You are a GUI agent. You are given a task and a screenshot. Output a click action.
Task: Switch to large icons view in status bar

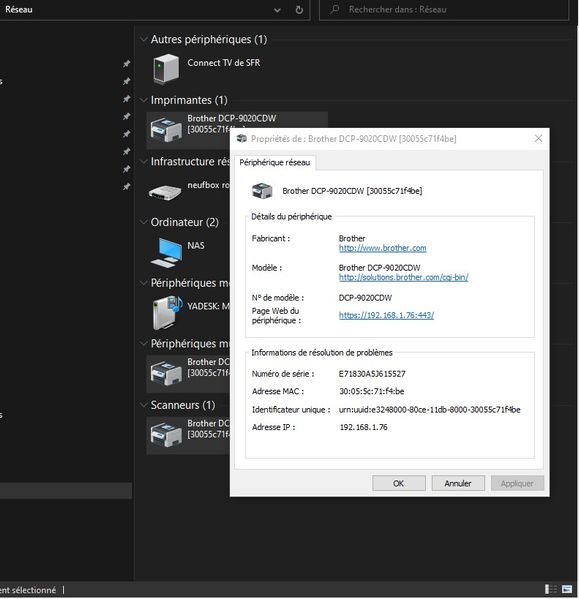coord(567,589)
